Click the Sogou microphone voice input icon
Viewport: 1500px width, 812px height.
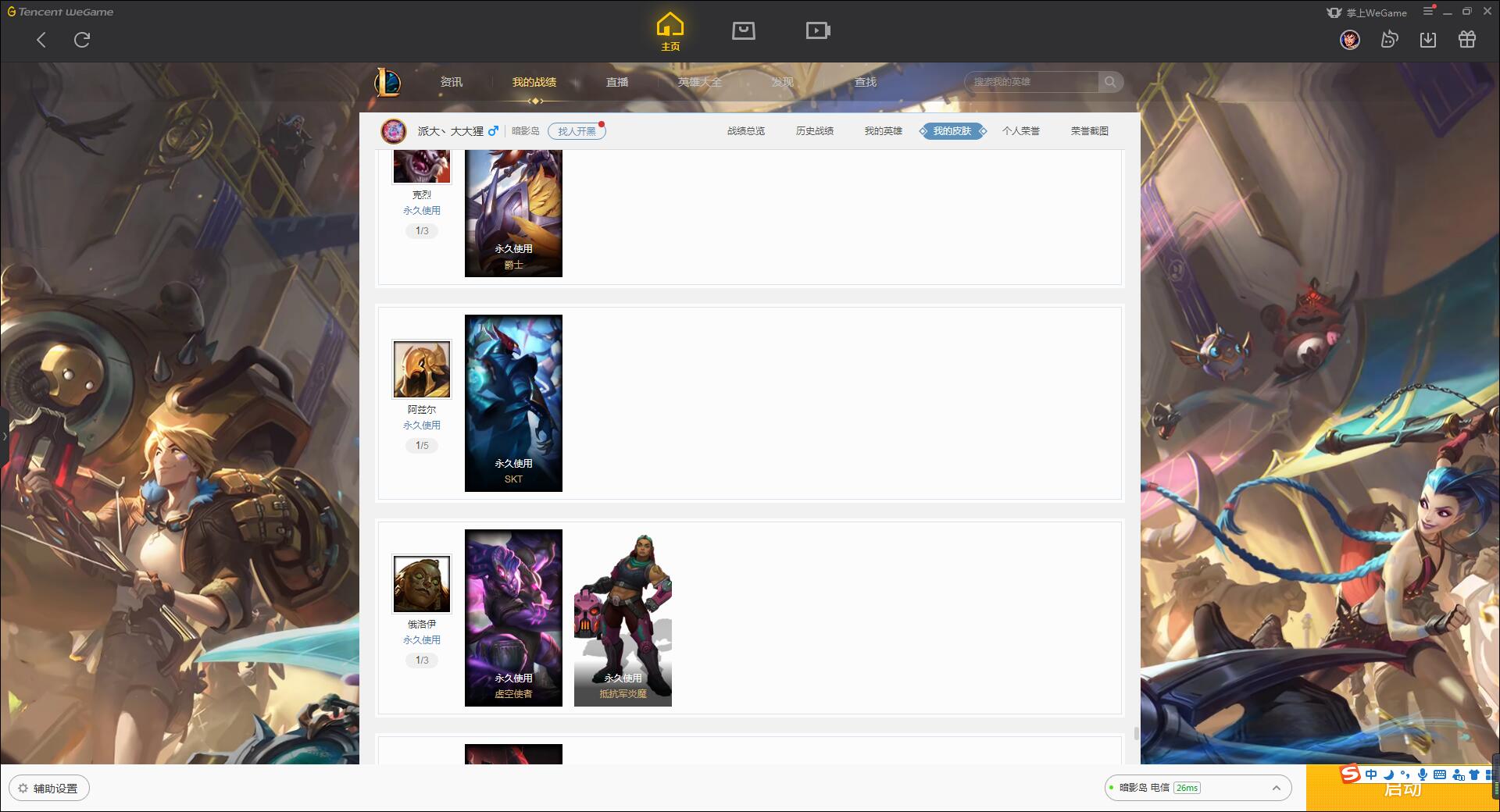[1423, 775]
